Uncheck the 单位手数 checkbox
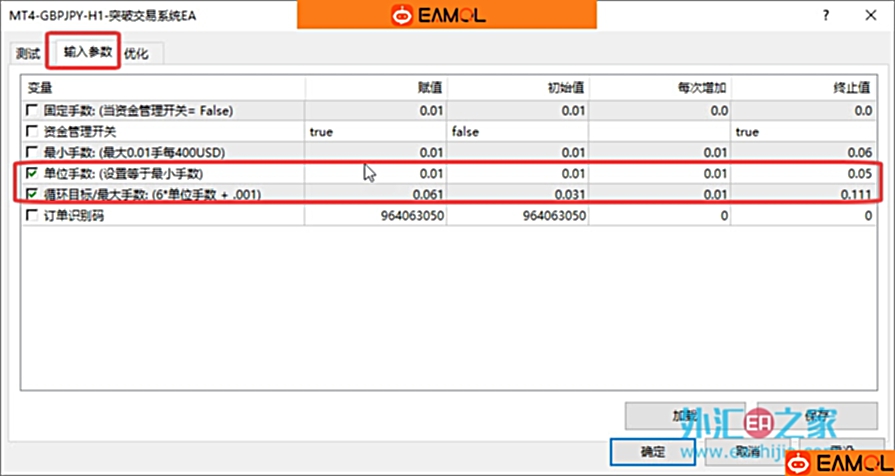 pyautogui.click(x=33, y=174)
